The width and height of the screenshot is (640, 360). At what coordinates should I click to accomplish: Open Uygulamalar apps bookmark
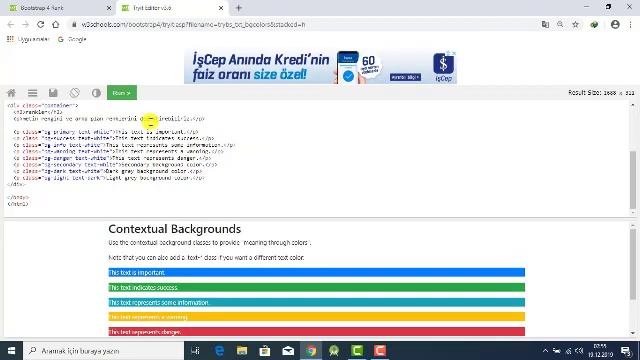[28, 39]
